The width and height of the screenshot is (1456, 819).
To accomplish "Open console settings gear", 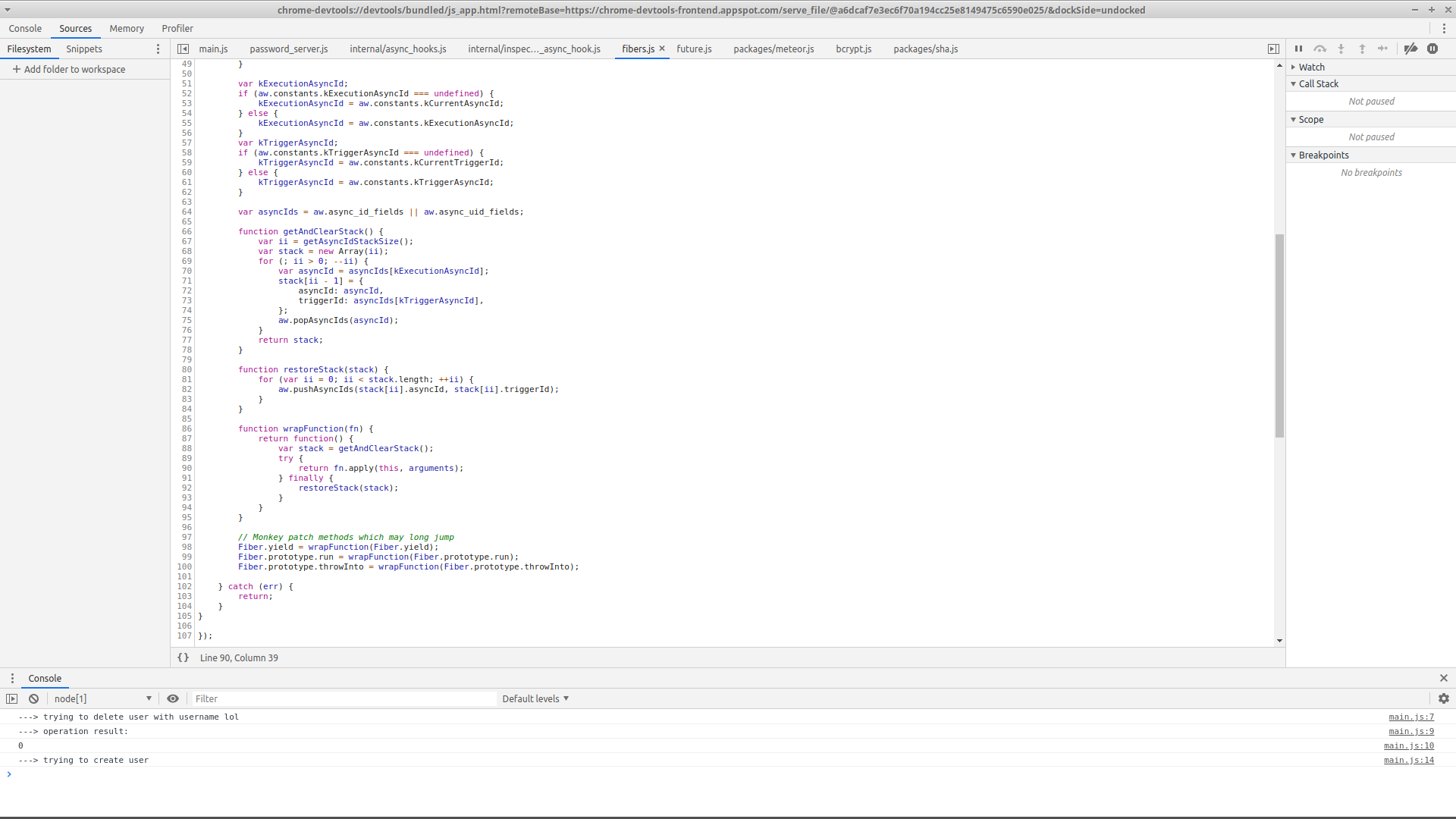I will [1444, 698].
